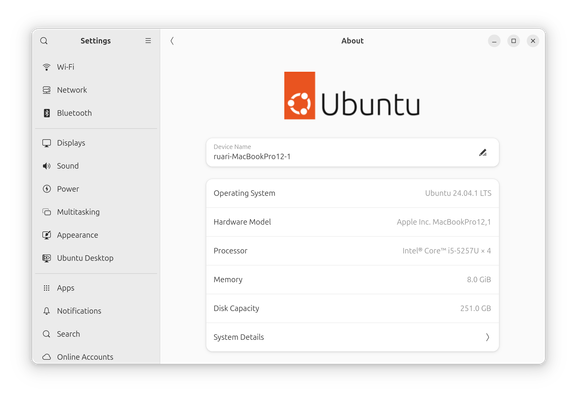Switch to Multitasking settings
Image resolution: width=577 pixels, height=399 pixels.
point(96,212)
